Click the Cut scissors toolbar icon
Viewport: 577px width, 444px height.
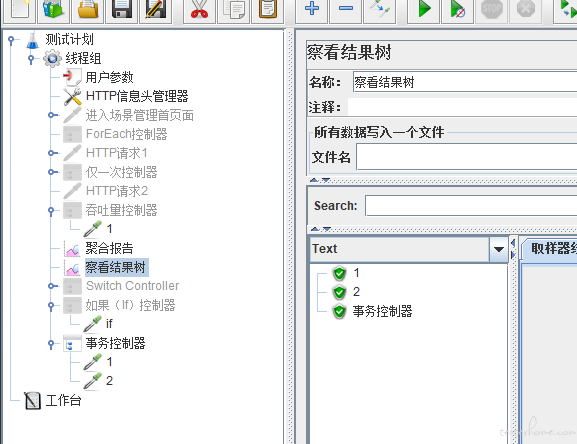point(199,10)
